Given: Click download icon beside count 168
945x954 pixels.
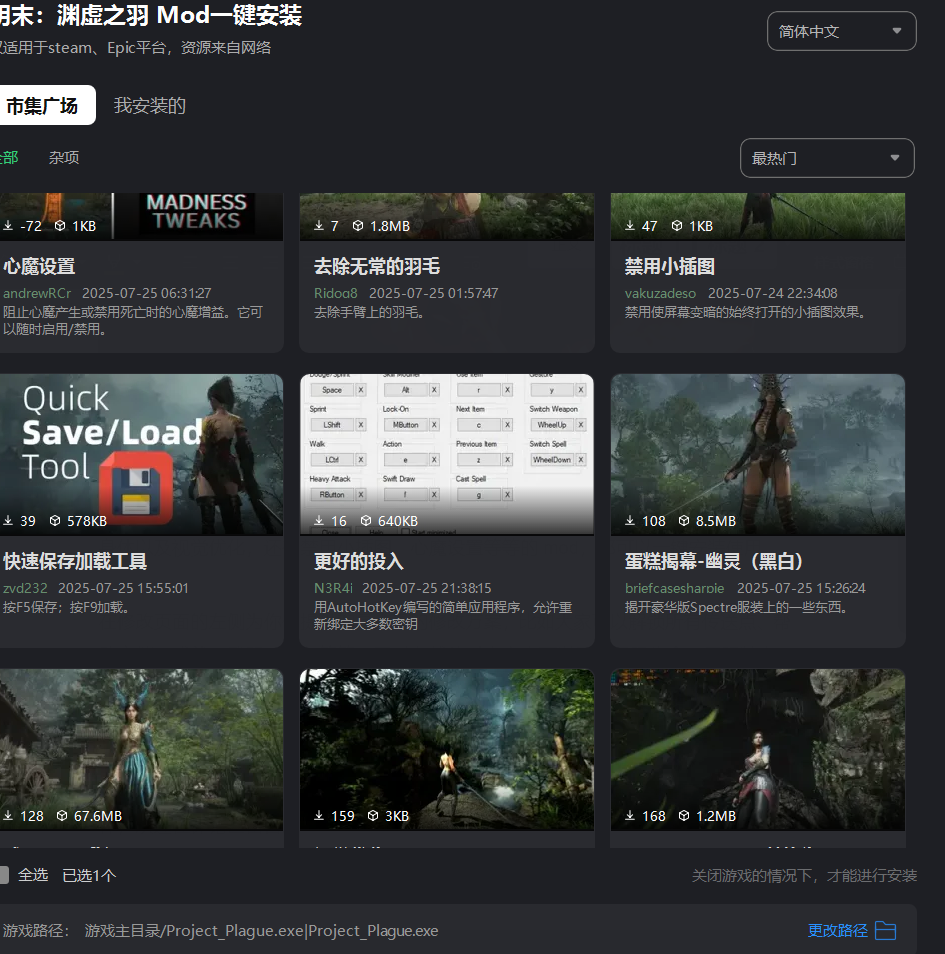Looking at the screenshot, I should [x=630, y=816].
